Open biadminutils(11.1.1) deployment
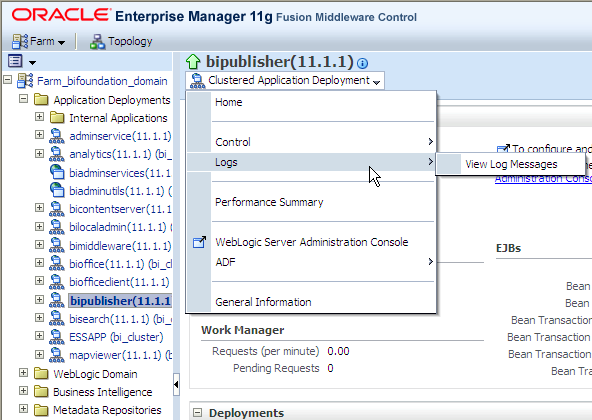Image resolution: width=592 pixels, height=420 pixels. click(x=120, y=191)
